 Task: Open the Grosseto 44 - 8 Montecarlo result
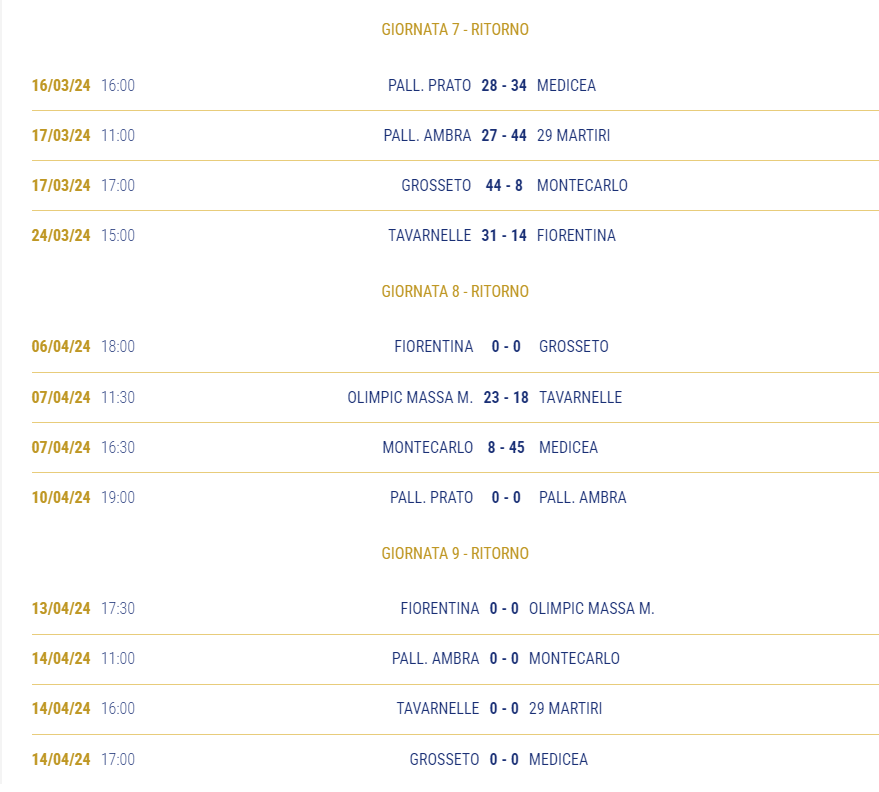click(503, 185)
